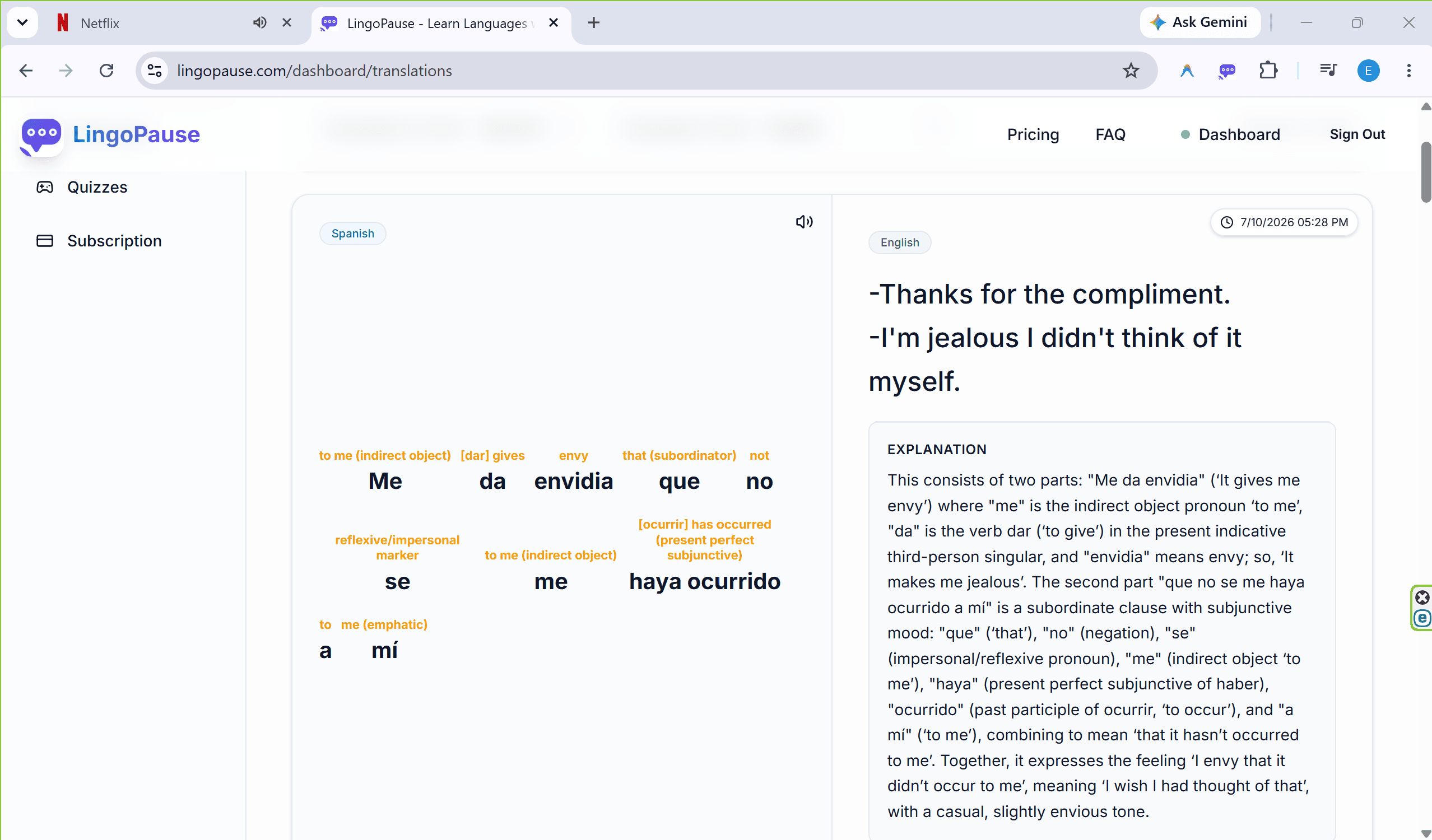This screenshot has height=840, width=1432.
Task: Click Sign Out
Action: pyautogui.click(x=1357, y=134)
